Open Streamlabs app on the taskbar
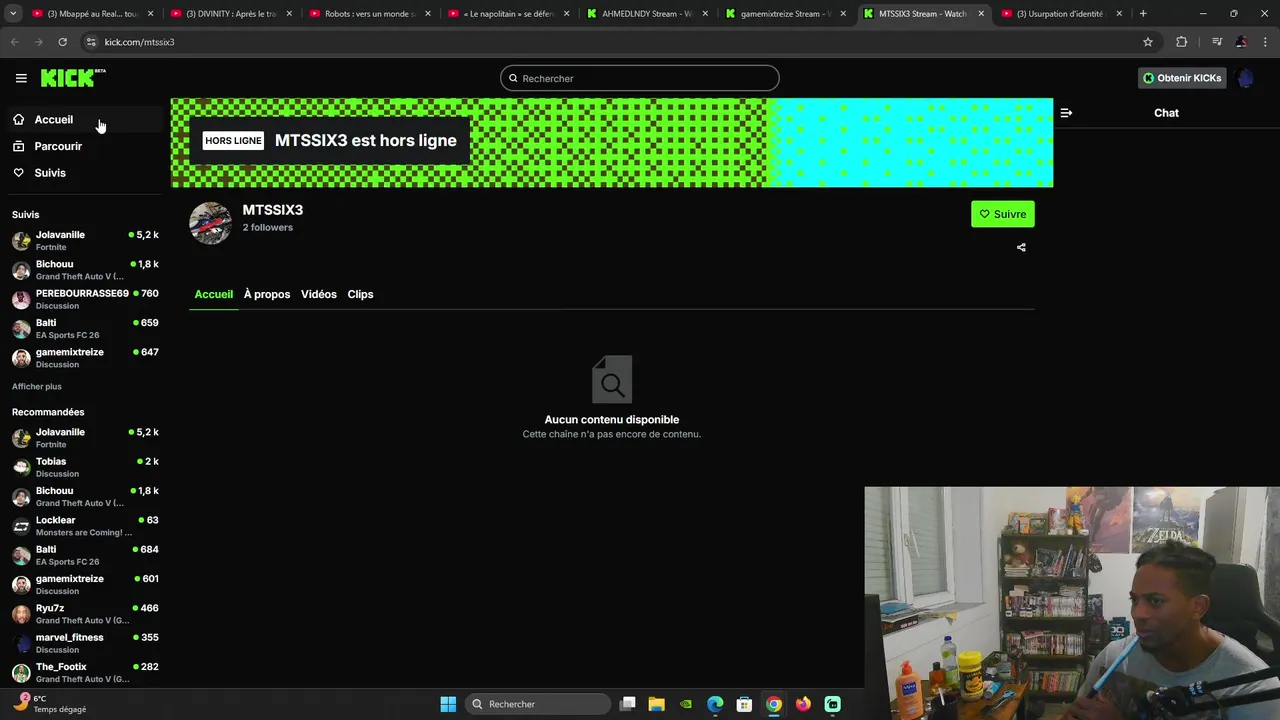Image resolution: width=1280 pixels, height=720 pixels. (x=832, y=704)
